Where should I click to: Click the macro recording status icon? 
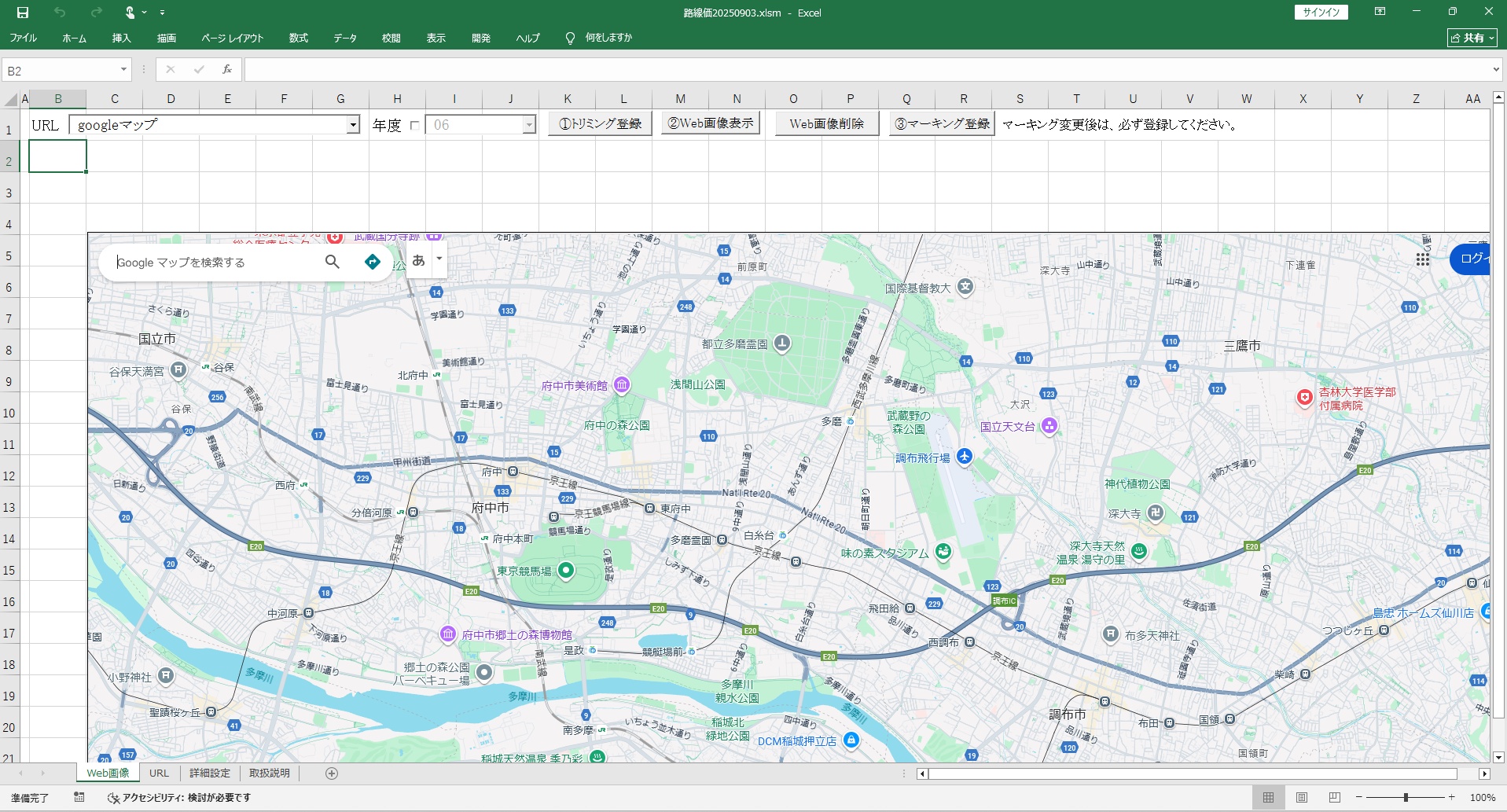tap(79, 797)
